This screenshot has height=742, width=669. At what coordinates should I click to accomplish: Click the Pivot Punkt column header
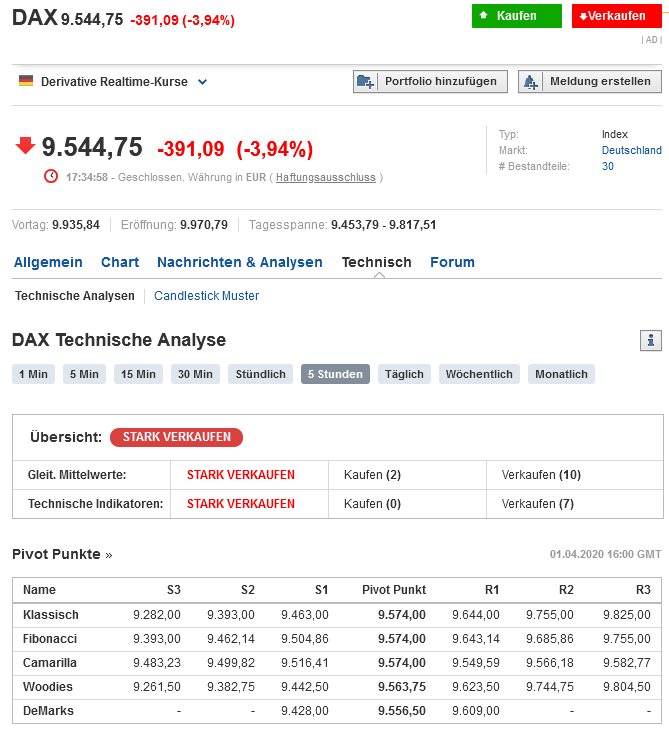[394, 590]
